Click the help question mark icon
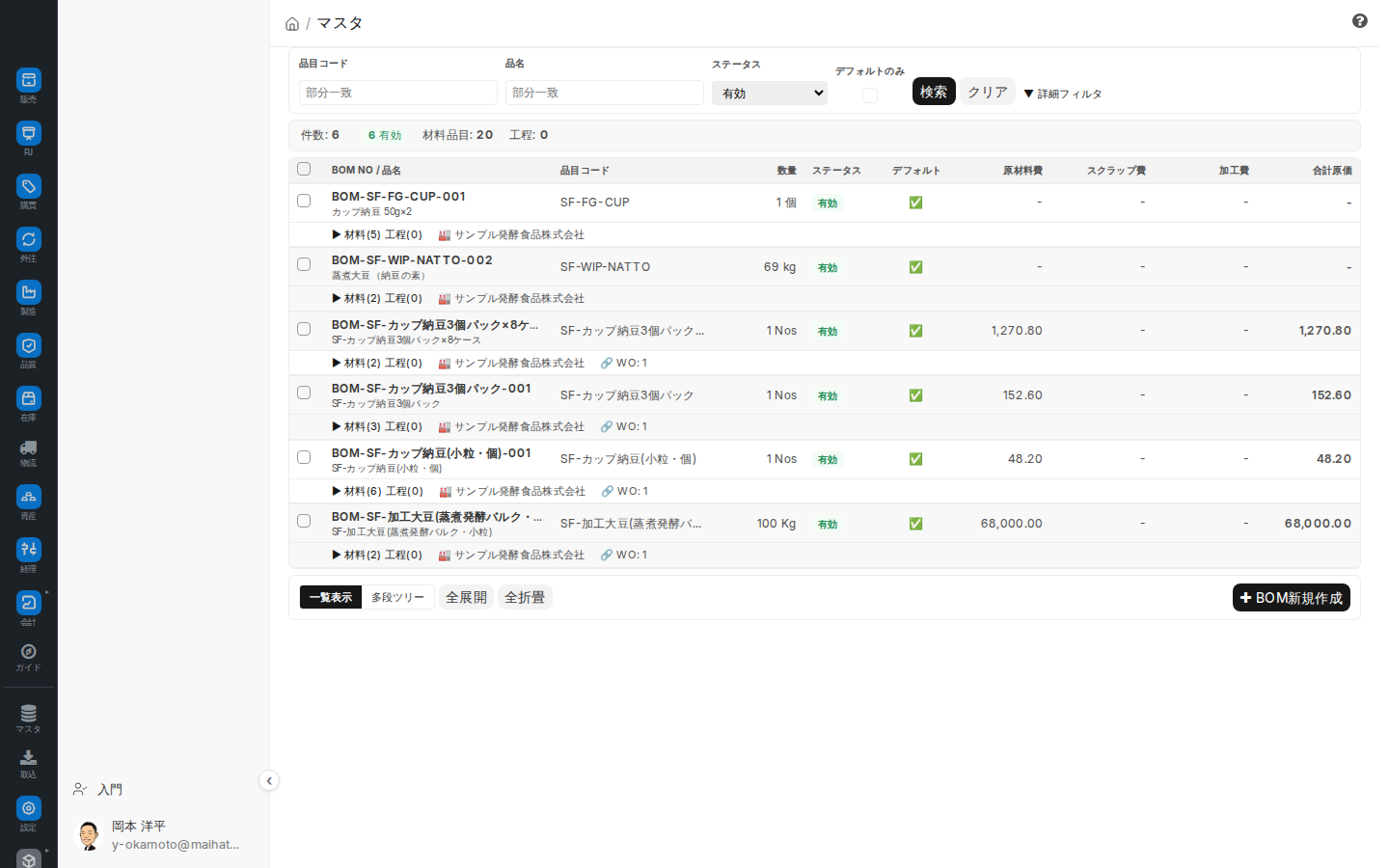 pyautogui.click(x=1360, y=21)
